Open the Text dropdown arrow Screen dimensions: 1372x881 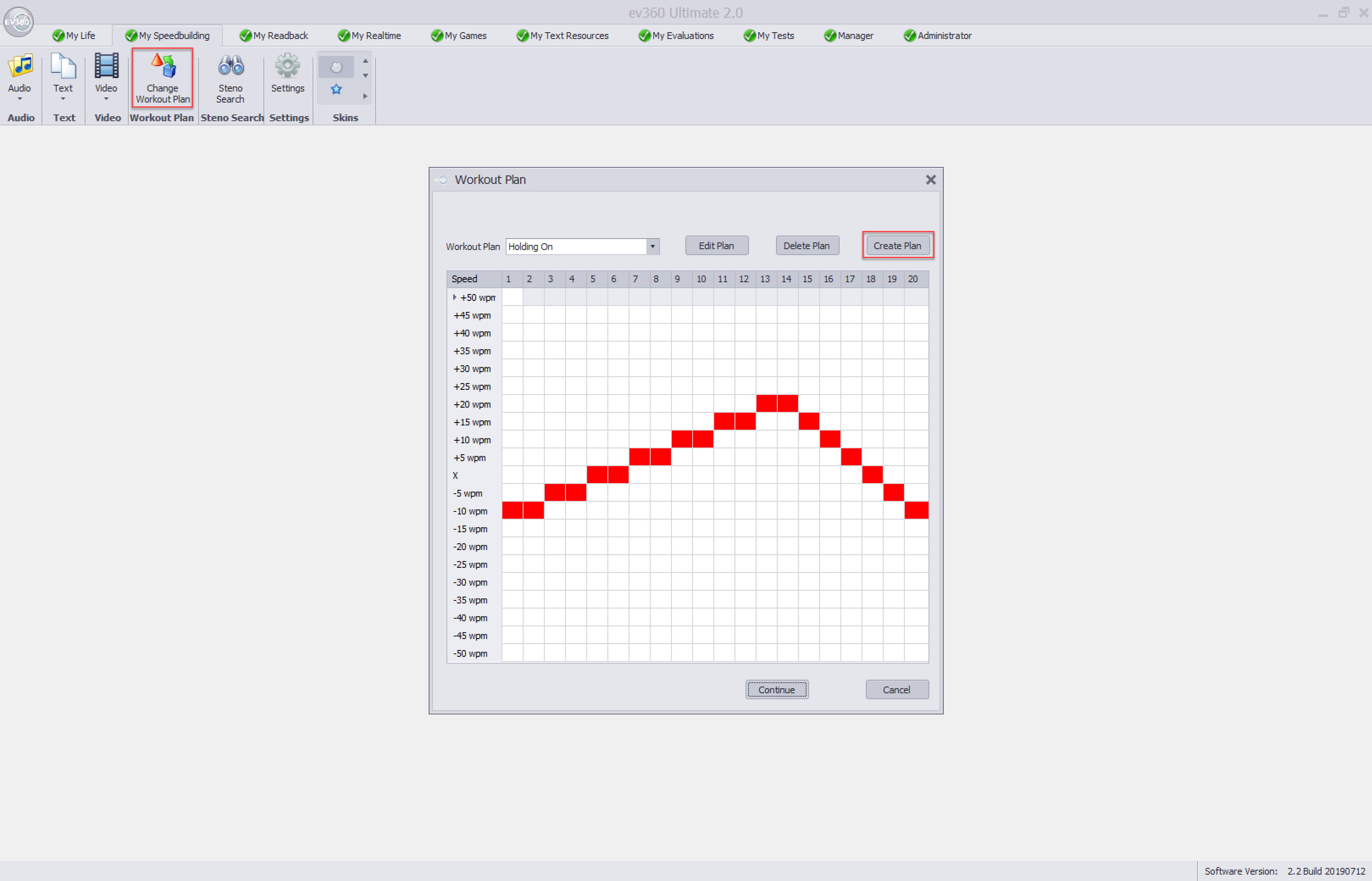coord(63,99)
